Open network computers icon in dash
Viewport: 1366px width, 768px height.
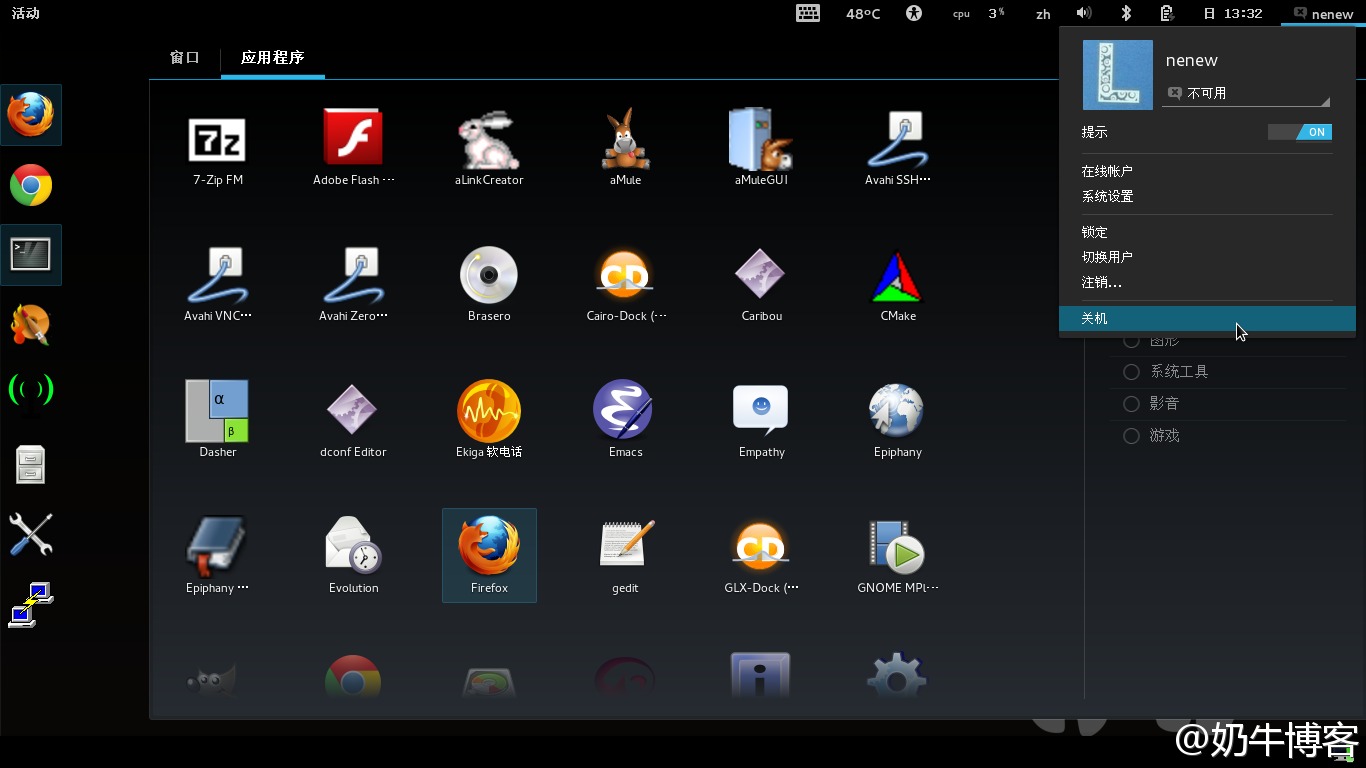(x=31, y=604)
